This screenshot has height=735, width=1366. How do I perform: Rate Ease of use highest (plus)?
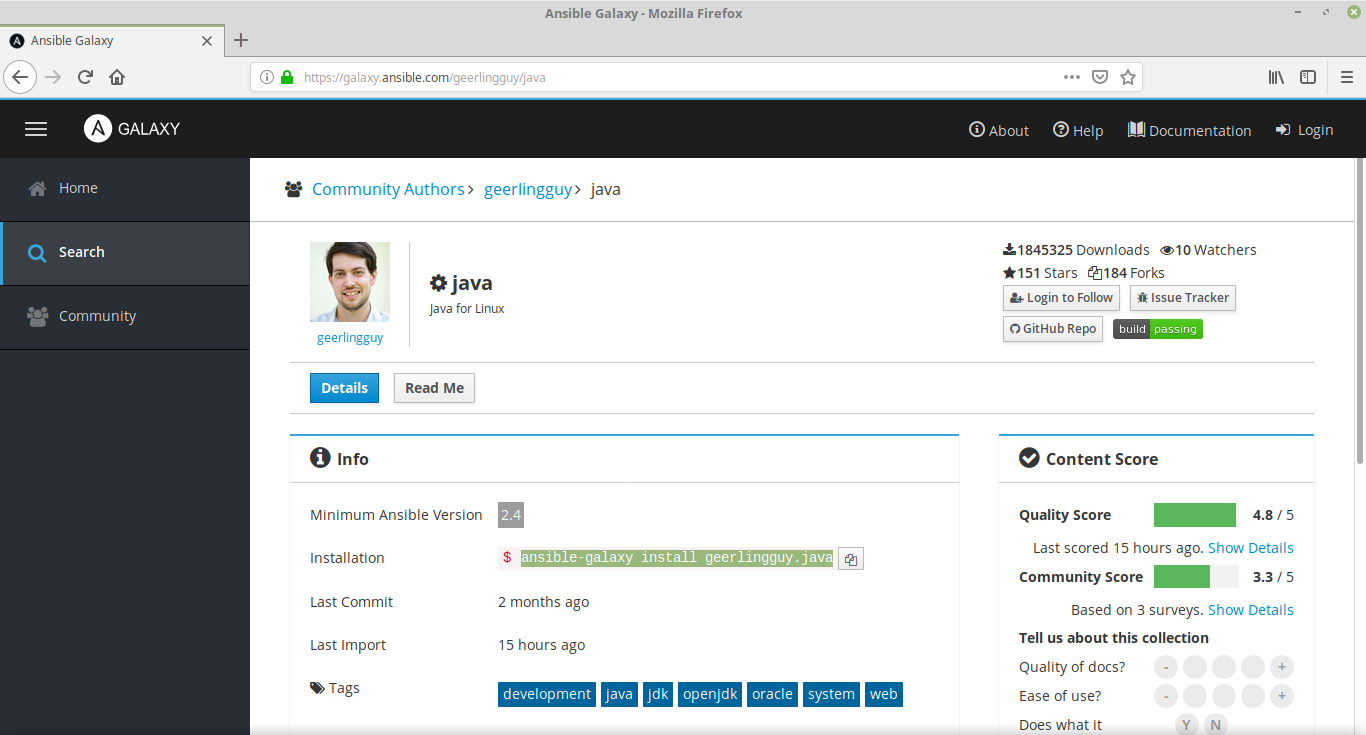point(1282,696)
